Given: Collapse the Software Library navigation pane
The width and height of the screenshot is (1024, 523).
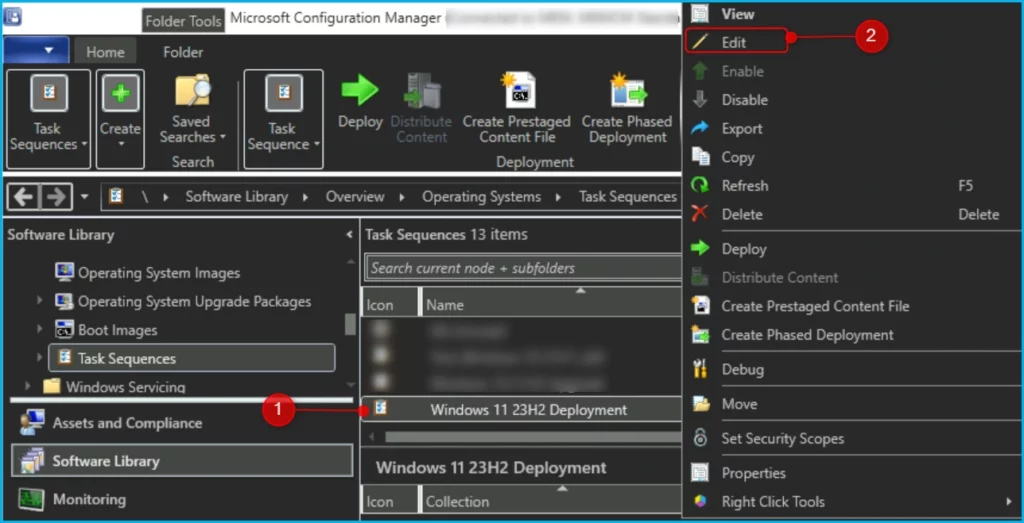Looking at the screenshot, I should click(x=349, y=234).
